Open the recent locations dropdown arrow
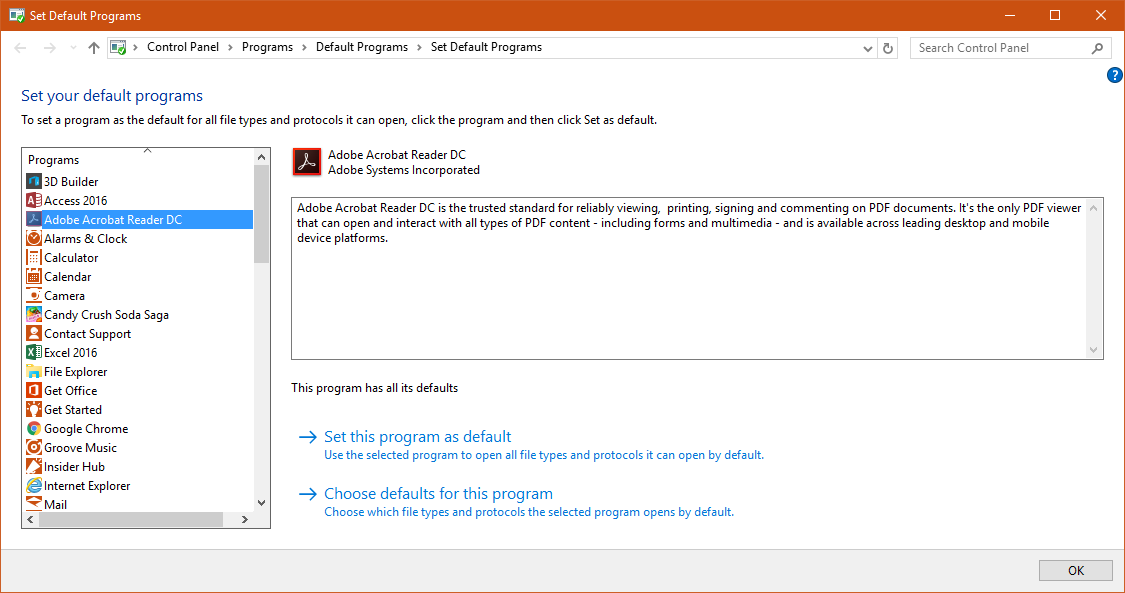 (72, 48)
